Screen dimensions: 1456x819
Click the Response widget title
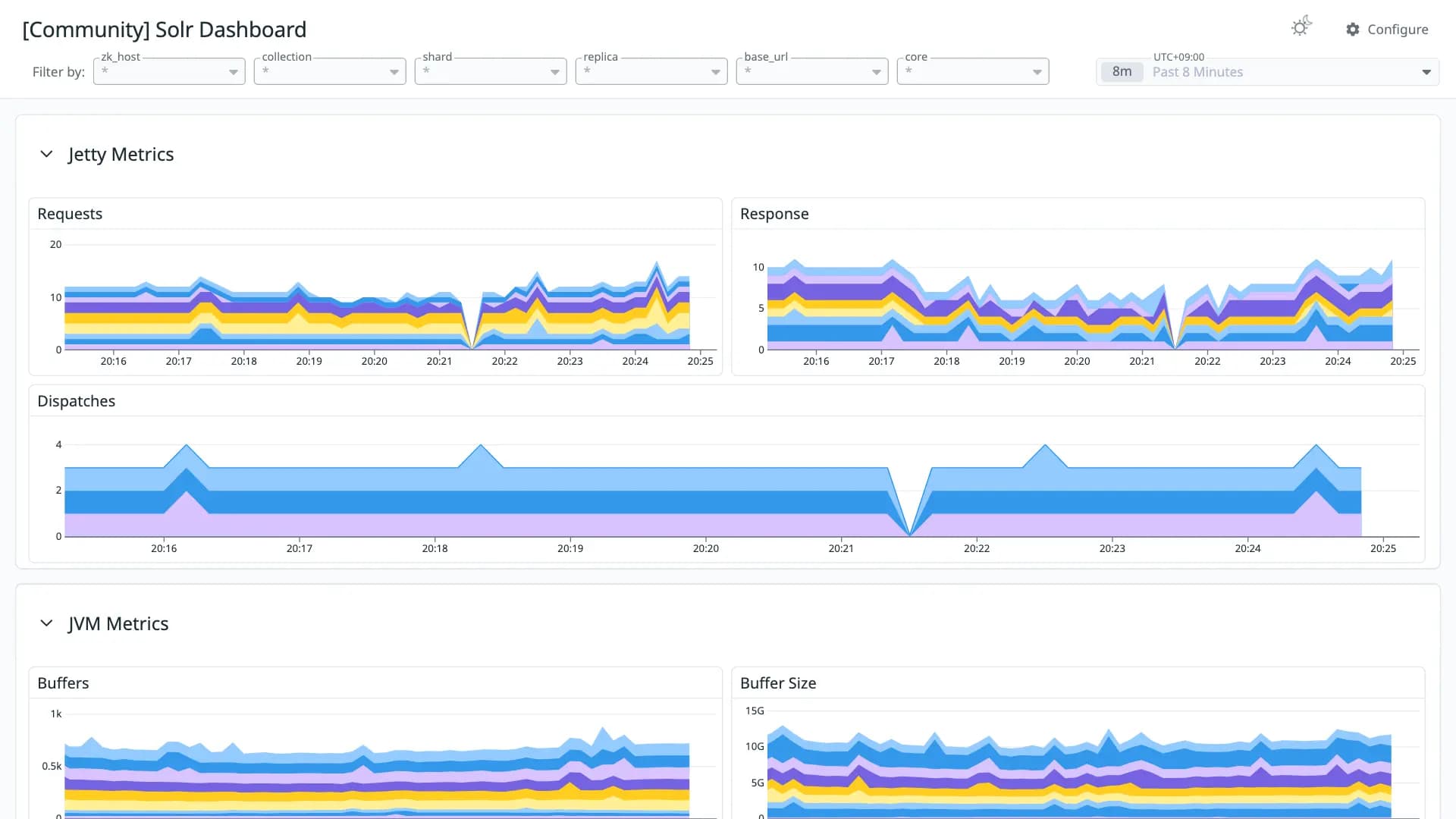(774, 214)
